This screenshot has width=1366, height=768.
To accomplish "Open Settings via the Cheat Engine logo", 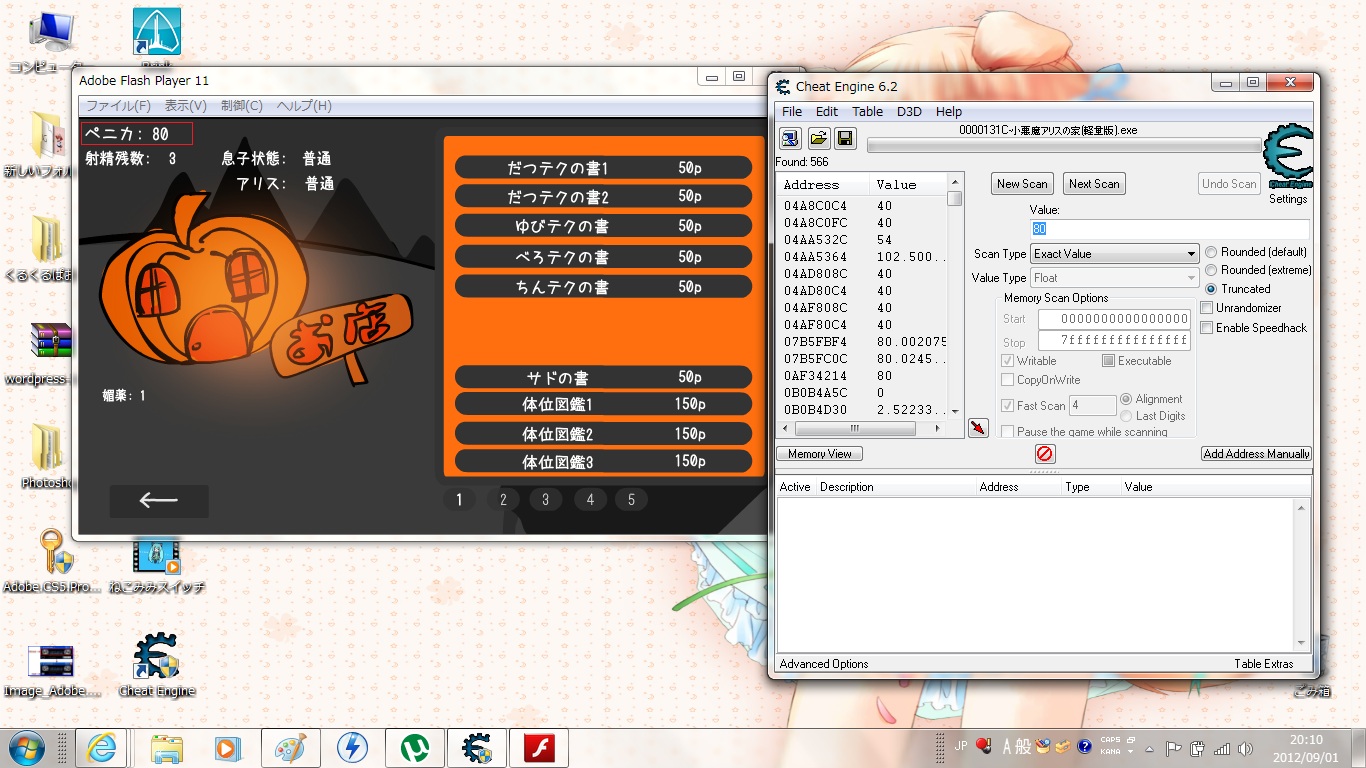I will tap(1287, 158).
